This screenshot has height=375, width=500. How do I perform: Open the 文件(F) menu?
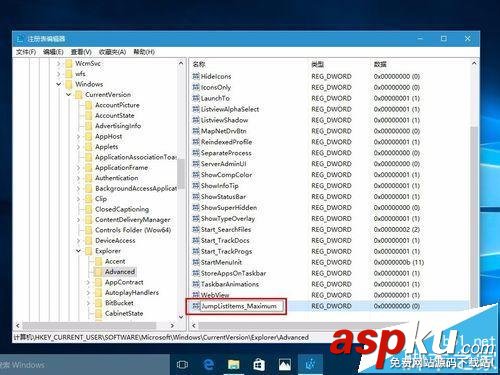click(x=26, y=52)
